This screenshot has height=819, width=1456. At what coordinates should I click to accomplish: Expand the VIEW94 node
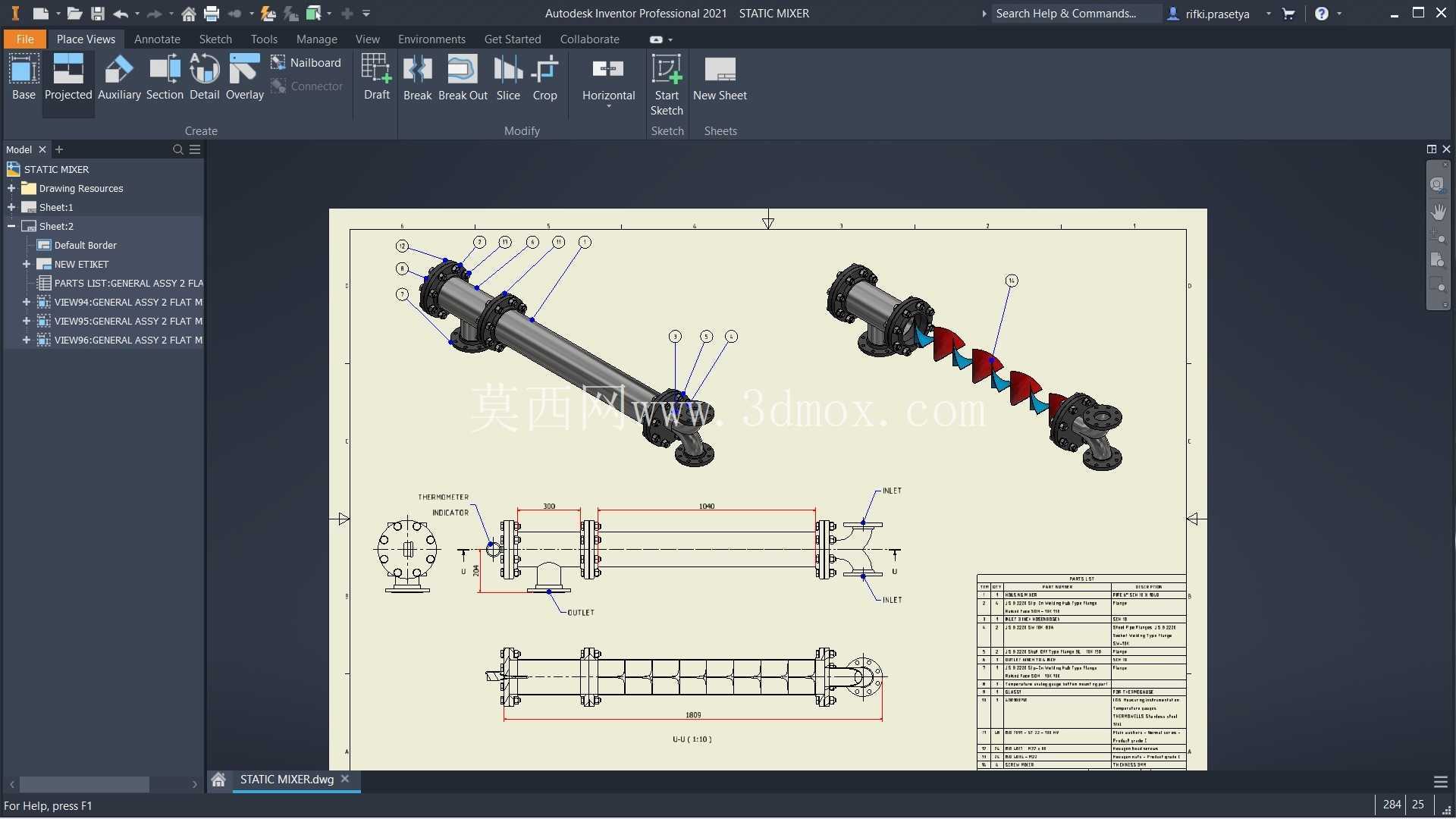27,302
